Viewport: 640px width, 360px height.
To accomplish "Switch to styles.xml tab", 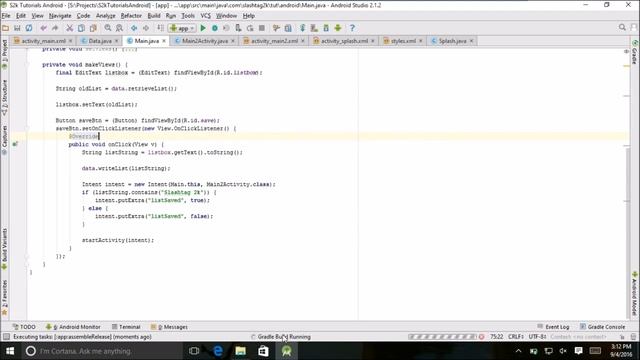I will pyautogui.click(x=403, y=41).
